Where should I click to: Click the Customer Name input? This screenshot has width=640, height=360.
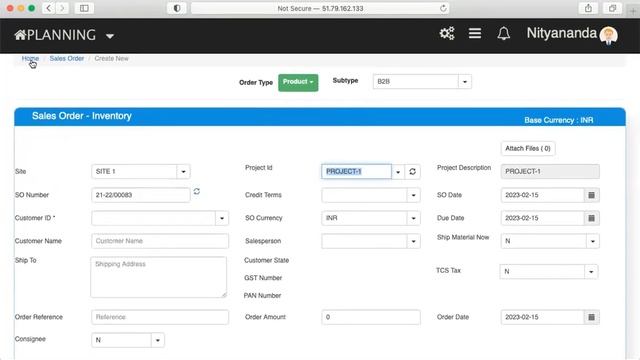[x=160, y=241]
